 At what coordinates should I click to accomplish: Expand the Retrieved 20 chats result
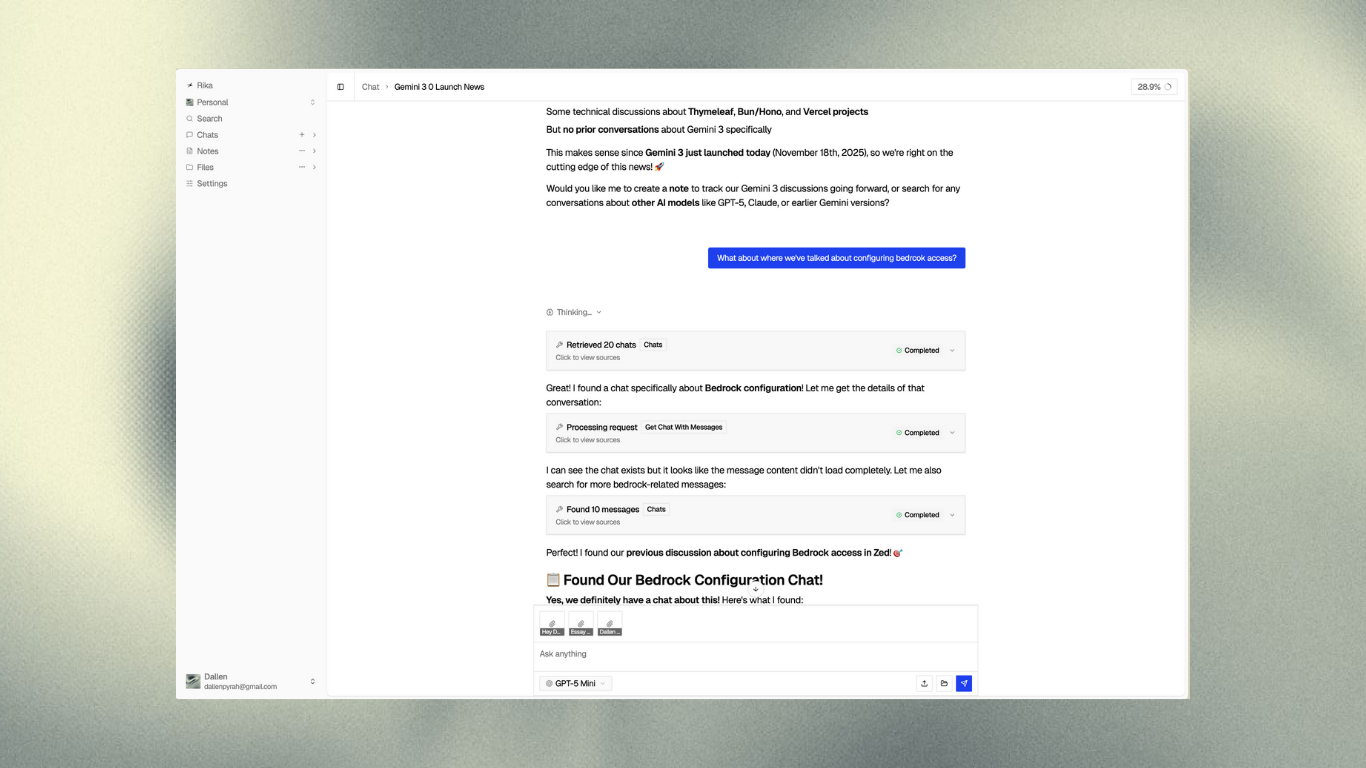click(x=952, y=351)
